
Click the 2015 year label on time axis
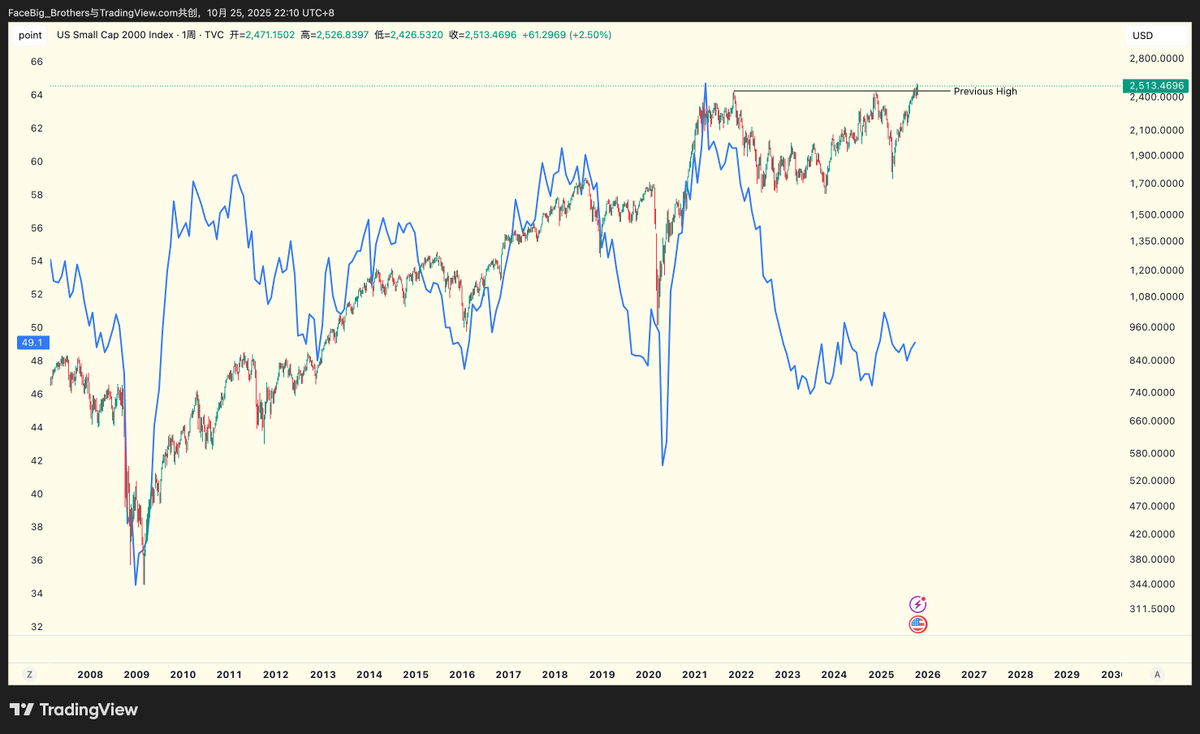415,675
